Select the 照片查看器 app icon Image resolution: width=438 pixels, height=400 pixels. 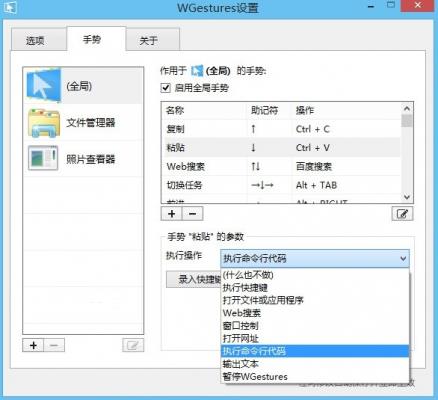pos(43,158)
